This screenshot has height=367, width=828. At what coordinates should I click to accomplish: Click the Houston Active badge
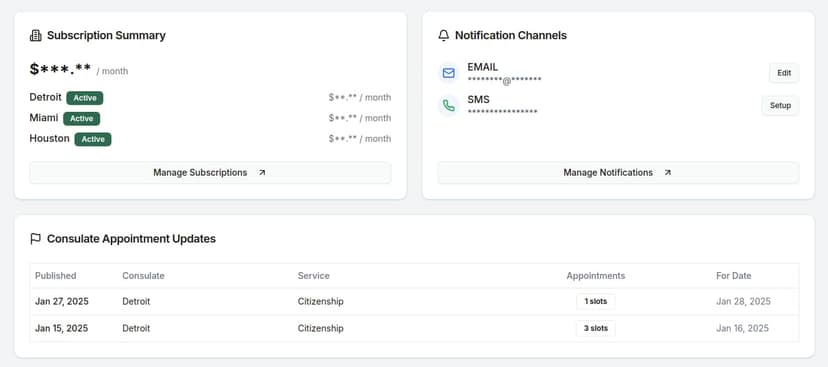[x=93, y=139]
